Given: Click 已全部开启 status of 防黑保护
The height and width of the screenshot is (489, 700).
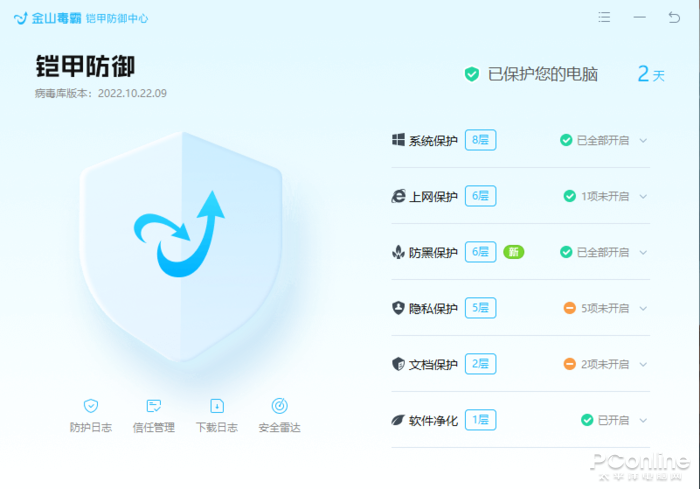Looking at the screenshot, I should click(x=603, y=252).
